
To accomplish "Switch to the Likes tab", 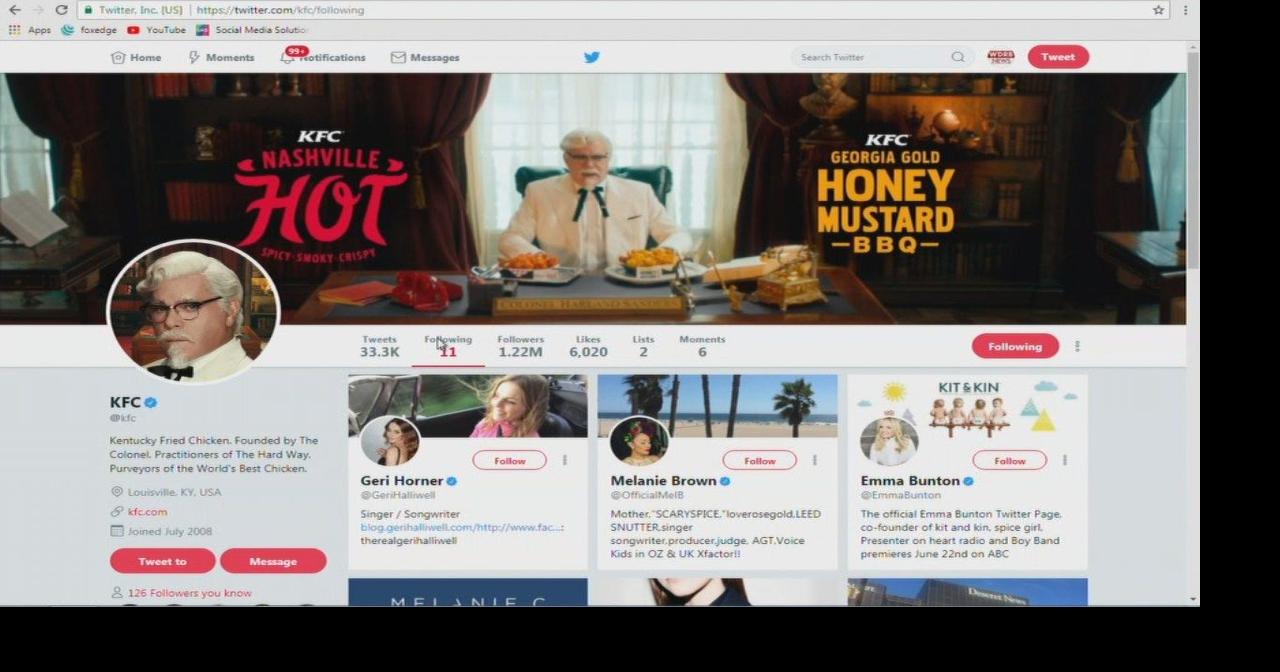I will [x=588, y=345].
